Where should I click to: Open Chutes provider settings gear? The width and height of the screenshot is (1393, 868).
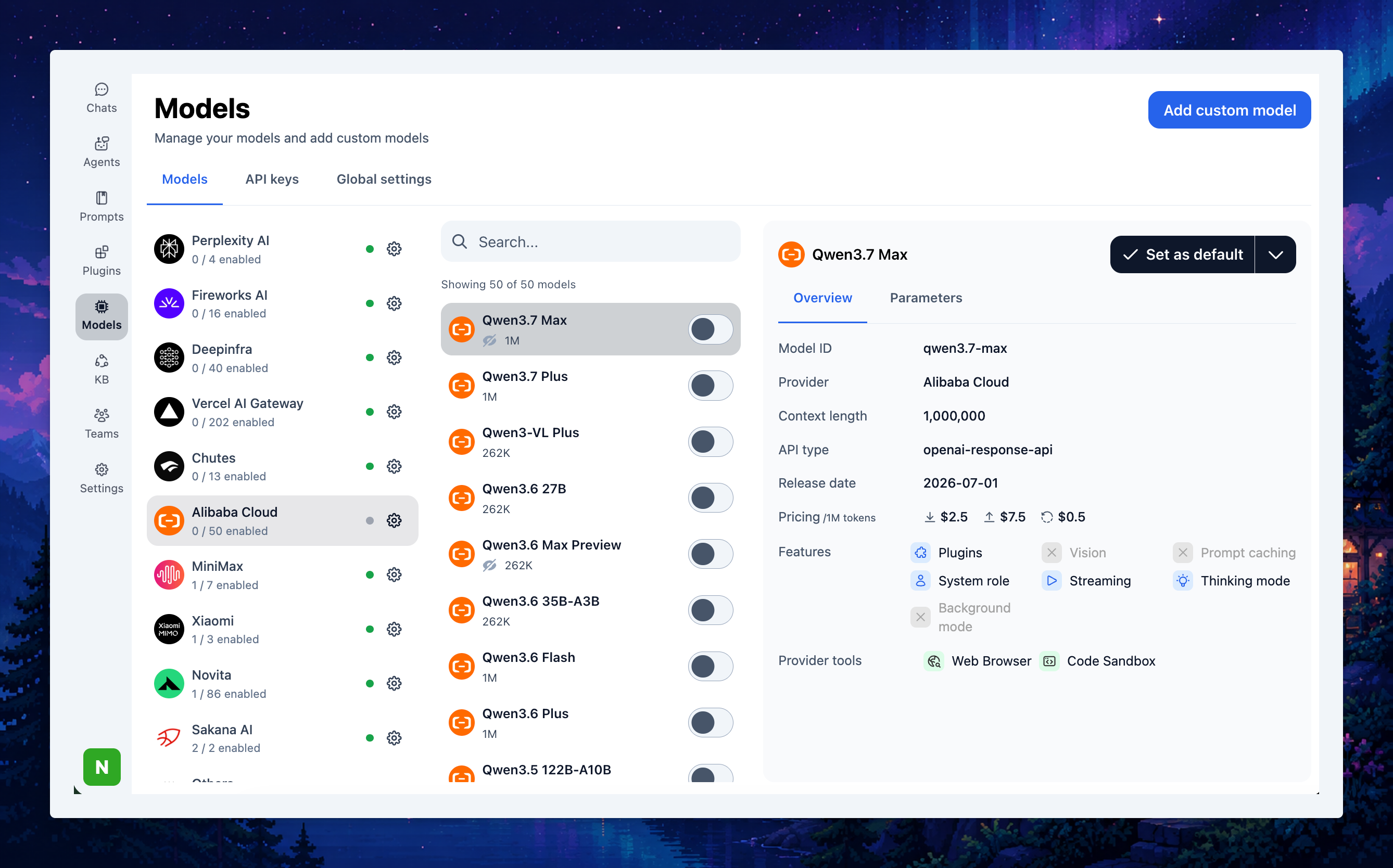click(394, 466)
